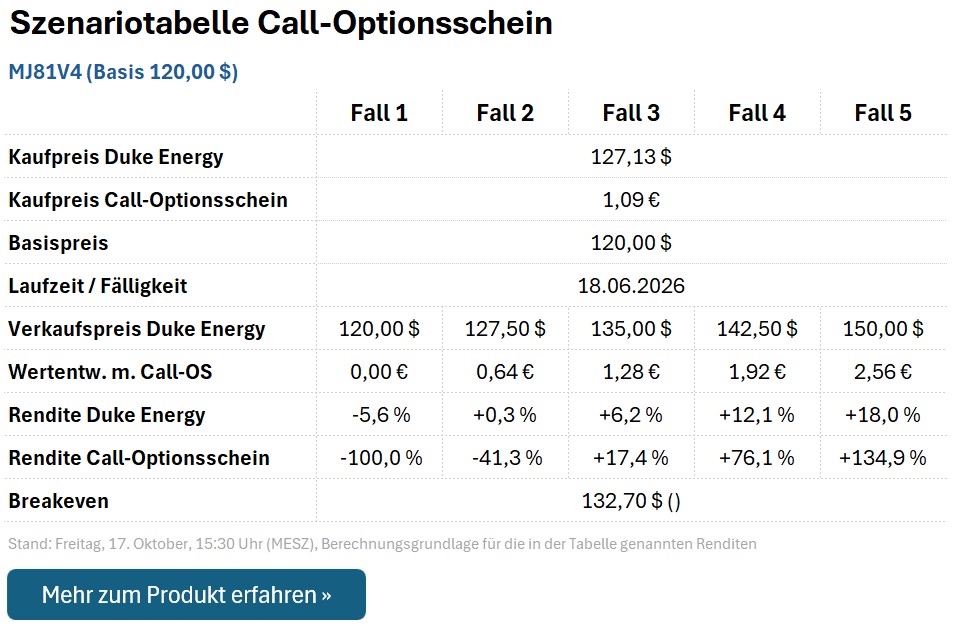Click the 1,28 € Wertentwicklung cell
Screen dimensions: 958x630
click(631, 372)
